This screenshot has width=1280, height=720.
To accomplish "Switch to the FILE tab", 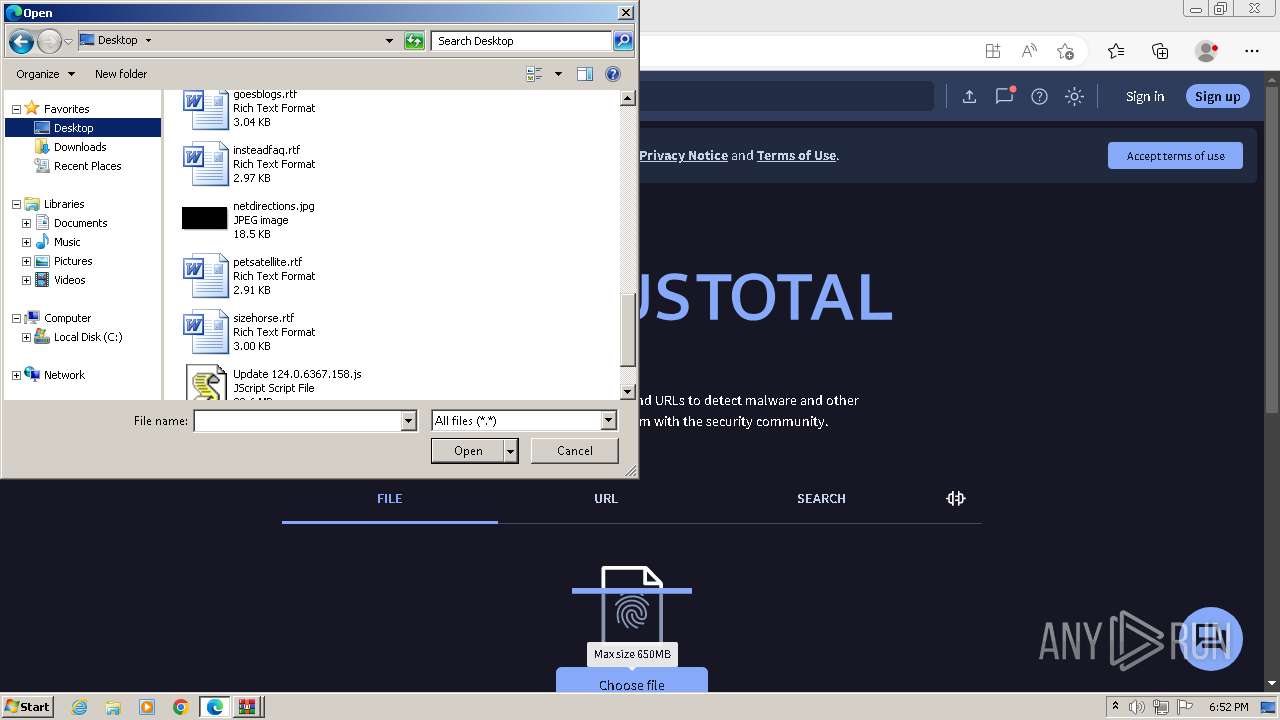I will click(390, 498).
